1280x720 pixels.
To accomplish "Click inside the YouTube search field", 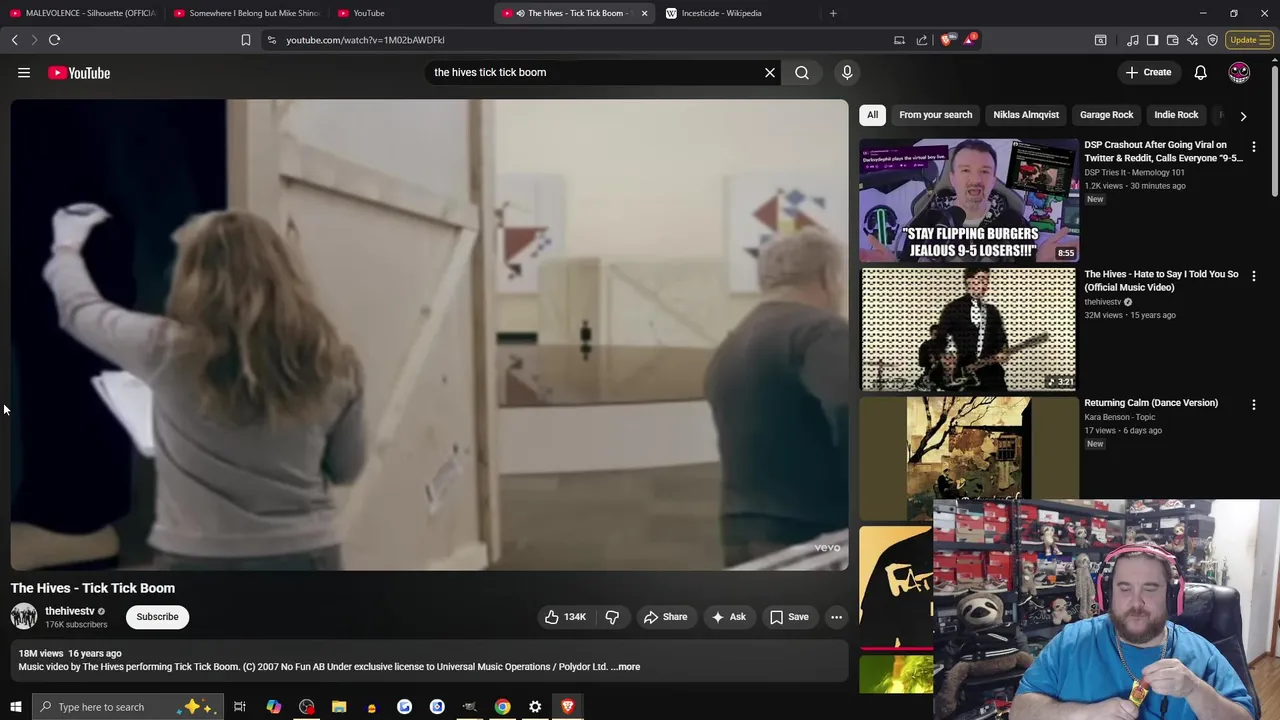I will click(x=595, y=72).
